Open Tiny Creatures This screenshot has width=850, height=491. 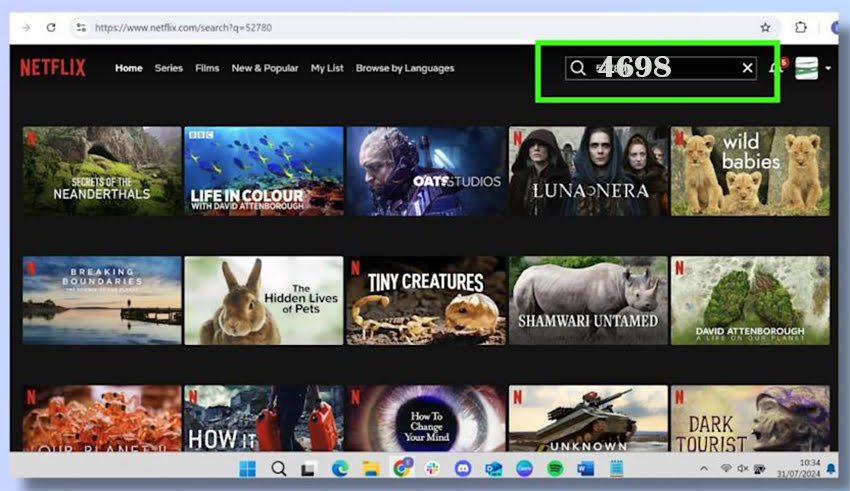point(426,300)
